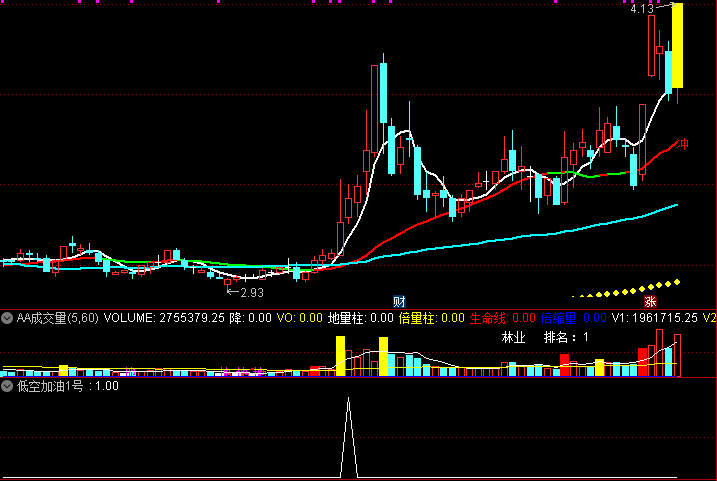Click the V1: 1961715.25 readout
Viewport: 717px width, 481px height.
click(x=654, y=318)
